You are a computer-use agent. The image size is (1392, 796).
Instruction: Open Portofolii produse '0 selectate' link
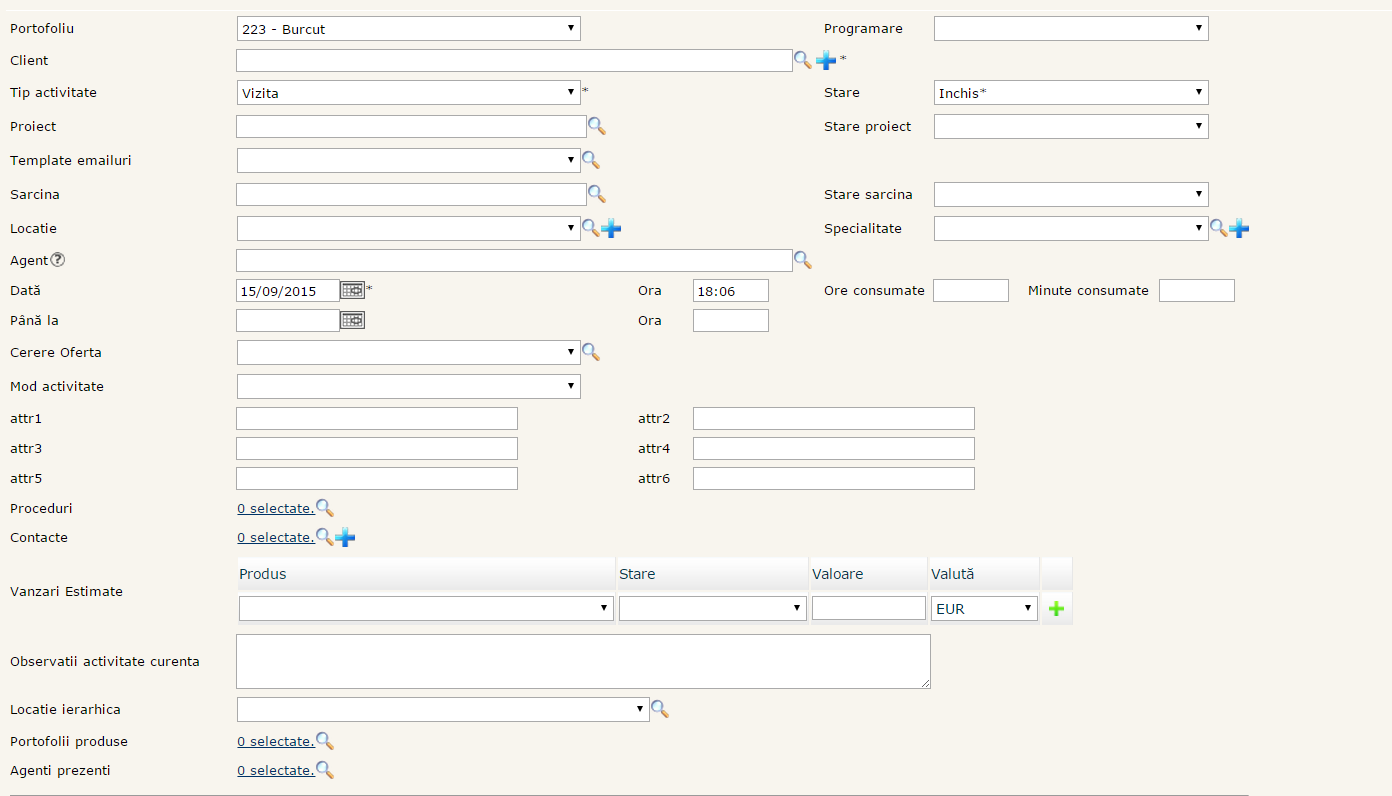click(x=275, y=741)
